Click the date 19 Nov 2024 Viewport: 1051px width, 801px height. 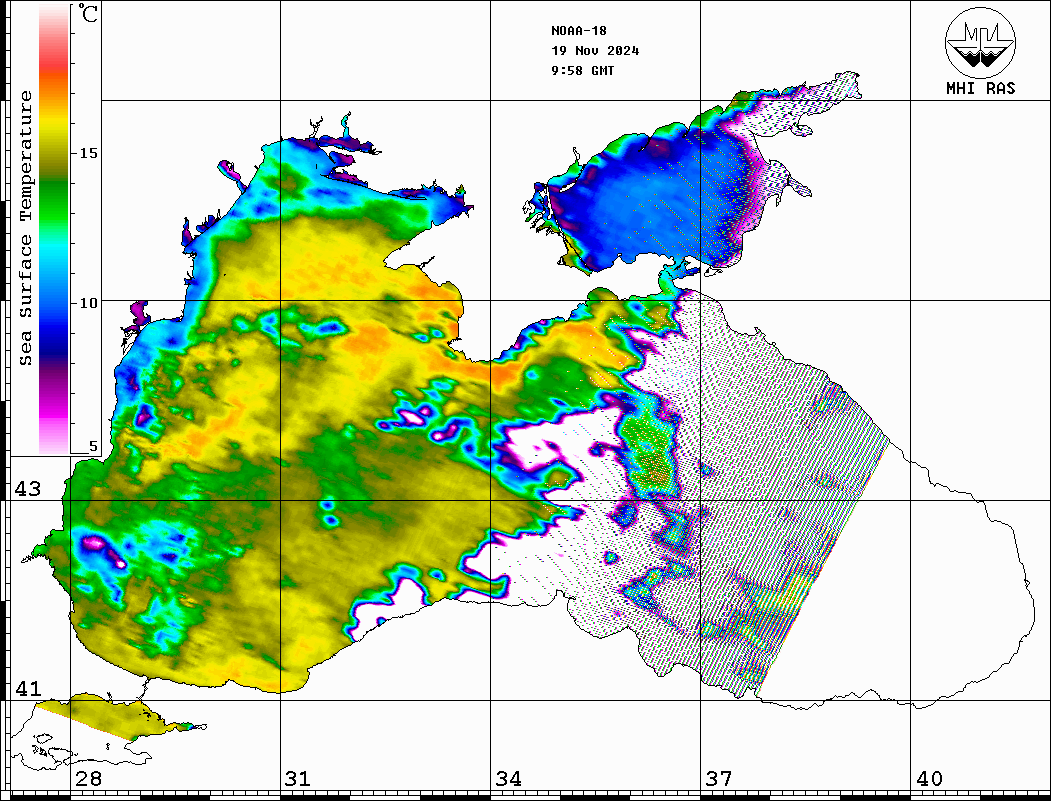pyautogui.click(x=595, y=51)
